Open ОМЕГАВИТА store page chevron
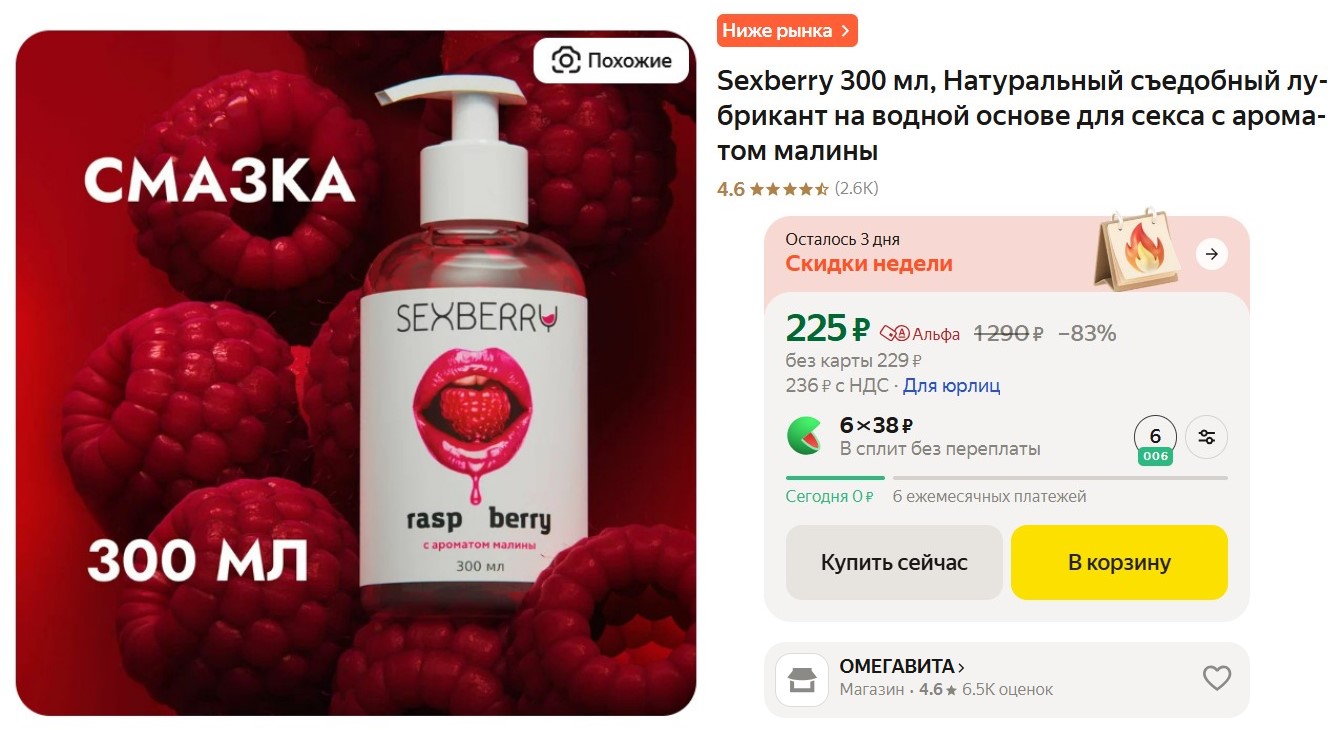 pos(961,667)
